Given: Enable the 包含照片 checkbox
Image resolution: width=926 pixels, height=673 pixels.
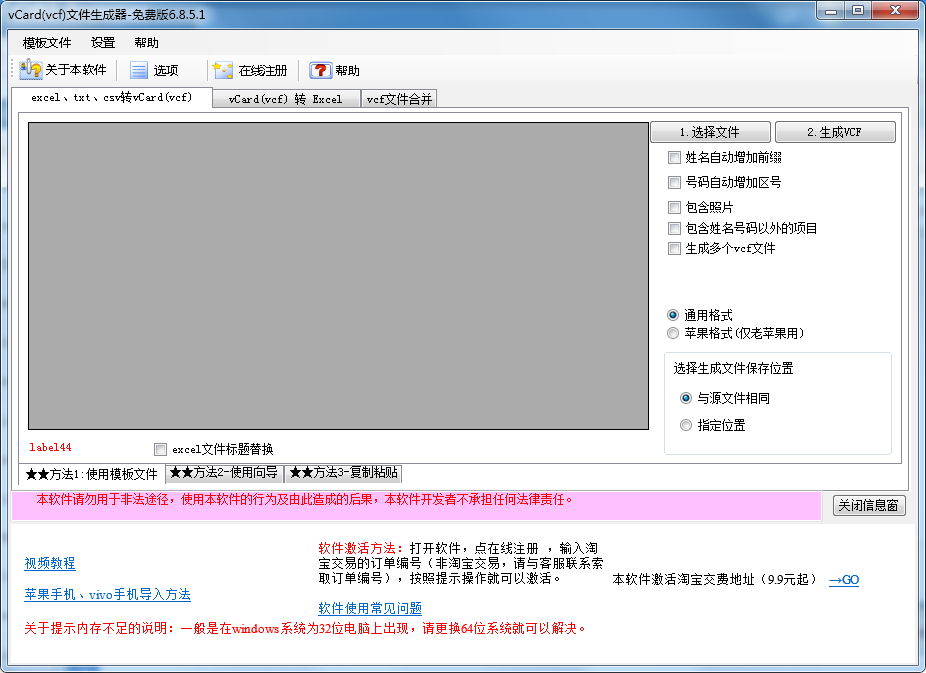Looking at the screenshot, I should tap(676, 208).
